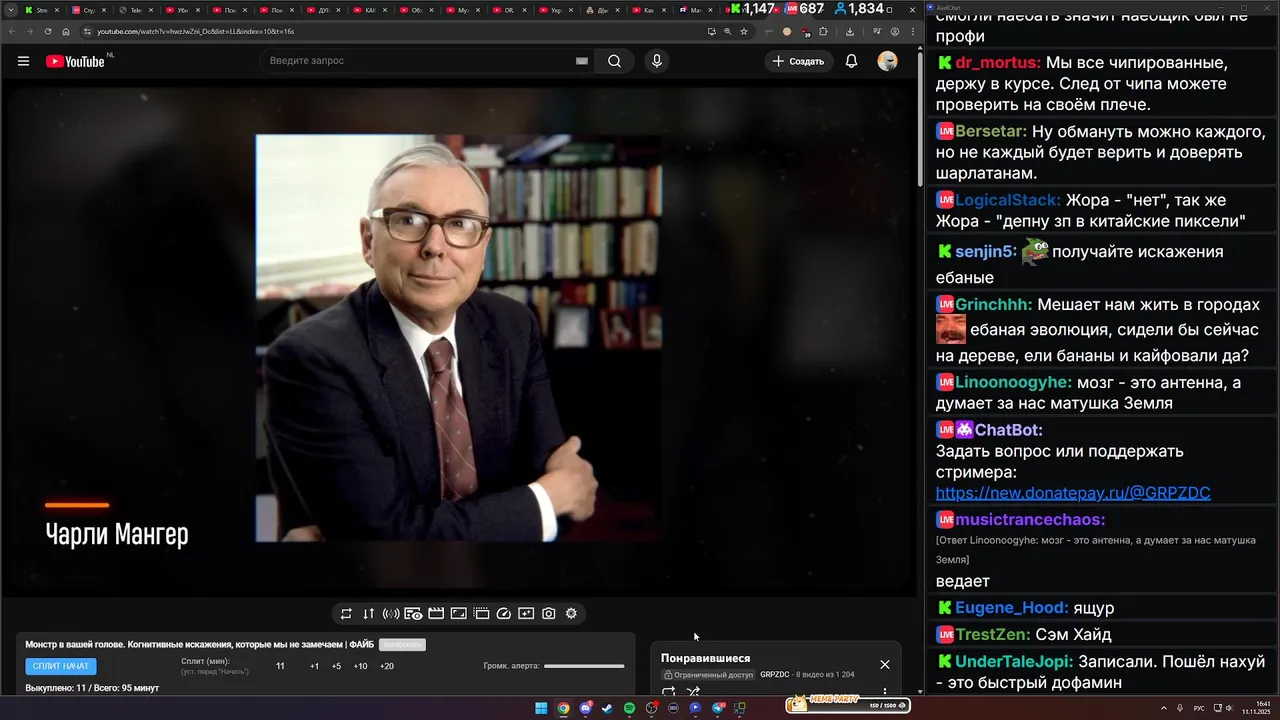1280x720 pixels.
Task: Click username UnderTaleJopi in chat
Action: click(1014, 662)
